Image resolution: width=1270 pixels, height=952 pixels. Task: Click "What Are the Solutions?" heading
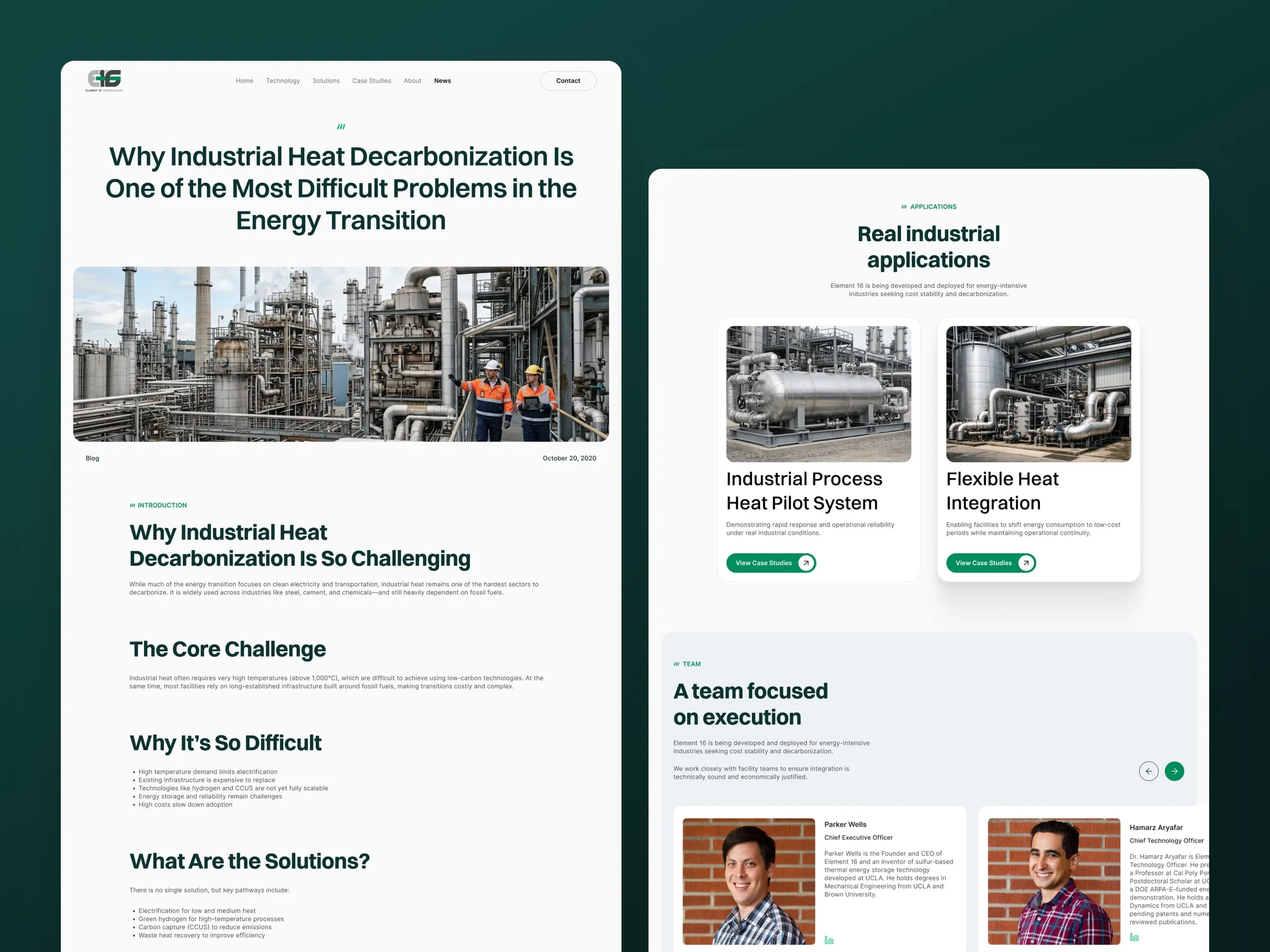[249, 862]
